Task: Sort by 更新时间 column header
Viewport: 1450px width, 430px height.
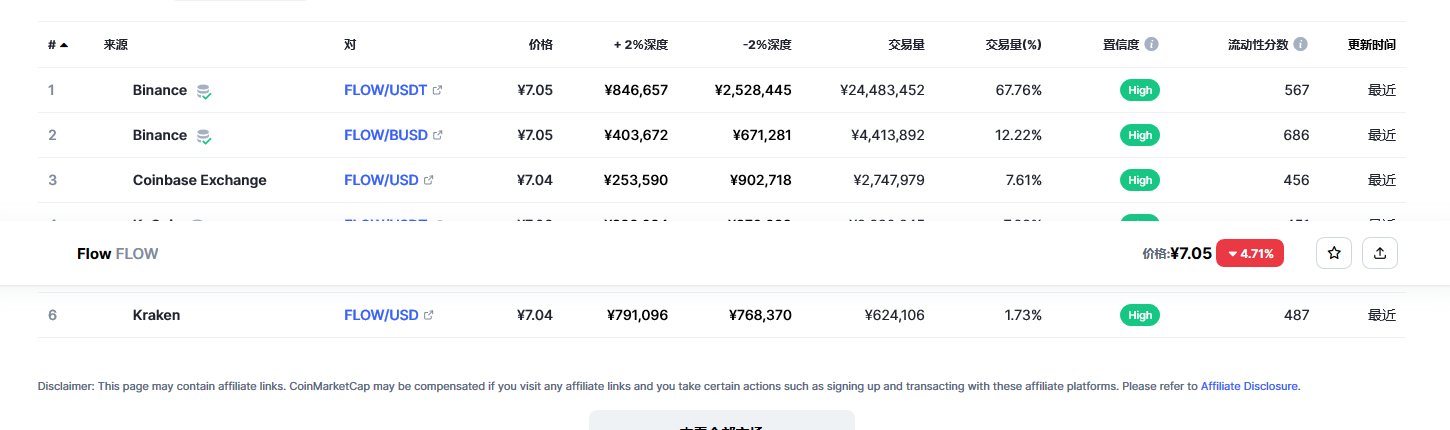Action: pos(1372,45)
